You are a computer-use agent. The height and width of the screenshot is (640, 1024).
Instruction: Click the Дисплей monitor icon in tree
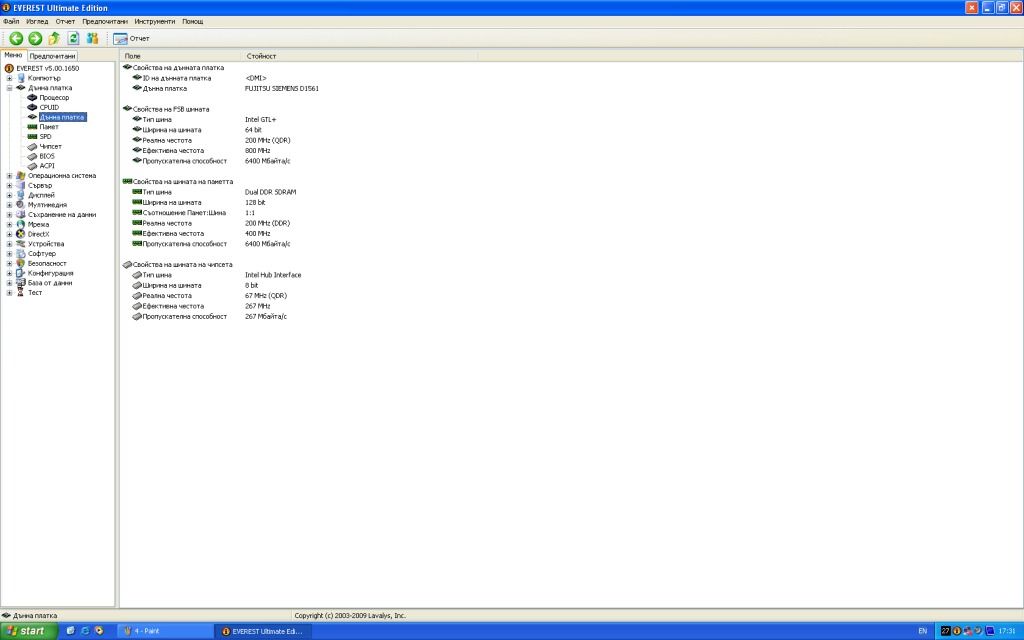point(21,195)
